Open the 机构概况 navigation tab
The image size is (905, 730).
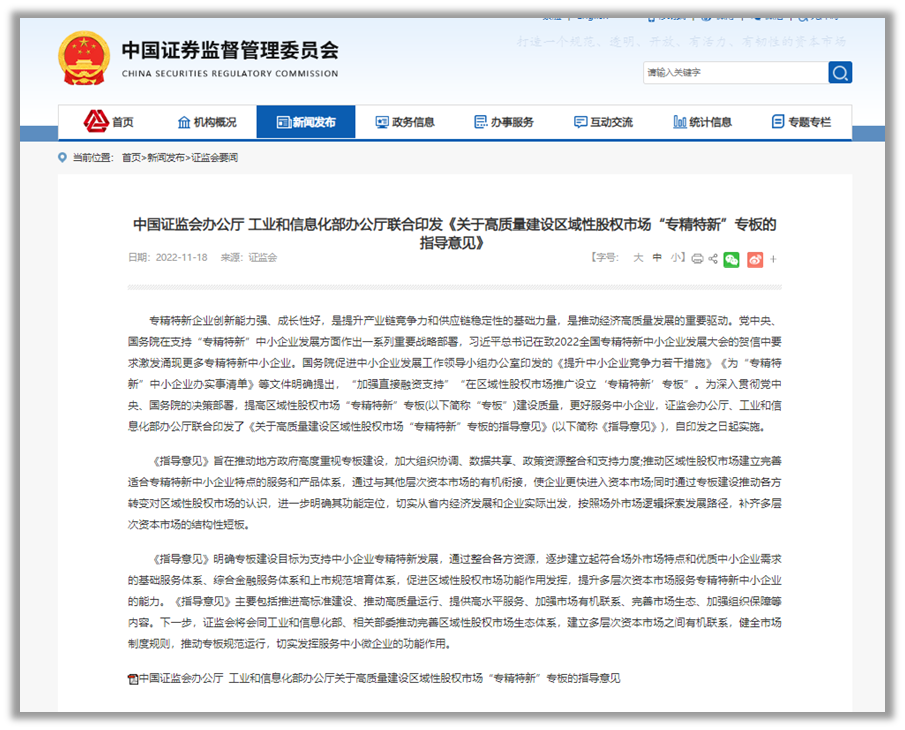(207, 122)
